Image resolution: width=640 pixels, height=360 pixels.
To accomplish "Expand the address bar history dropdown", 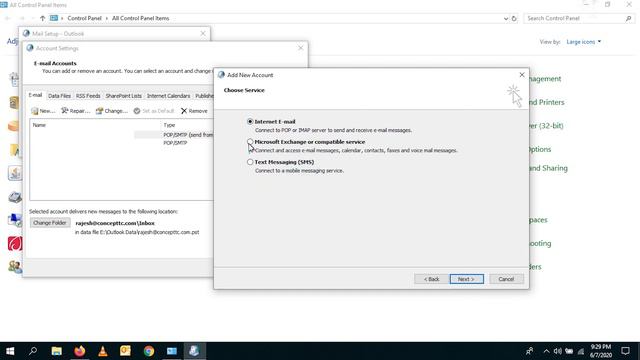I will 506,18.
